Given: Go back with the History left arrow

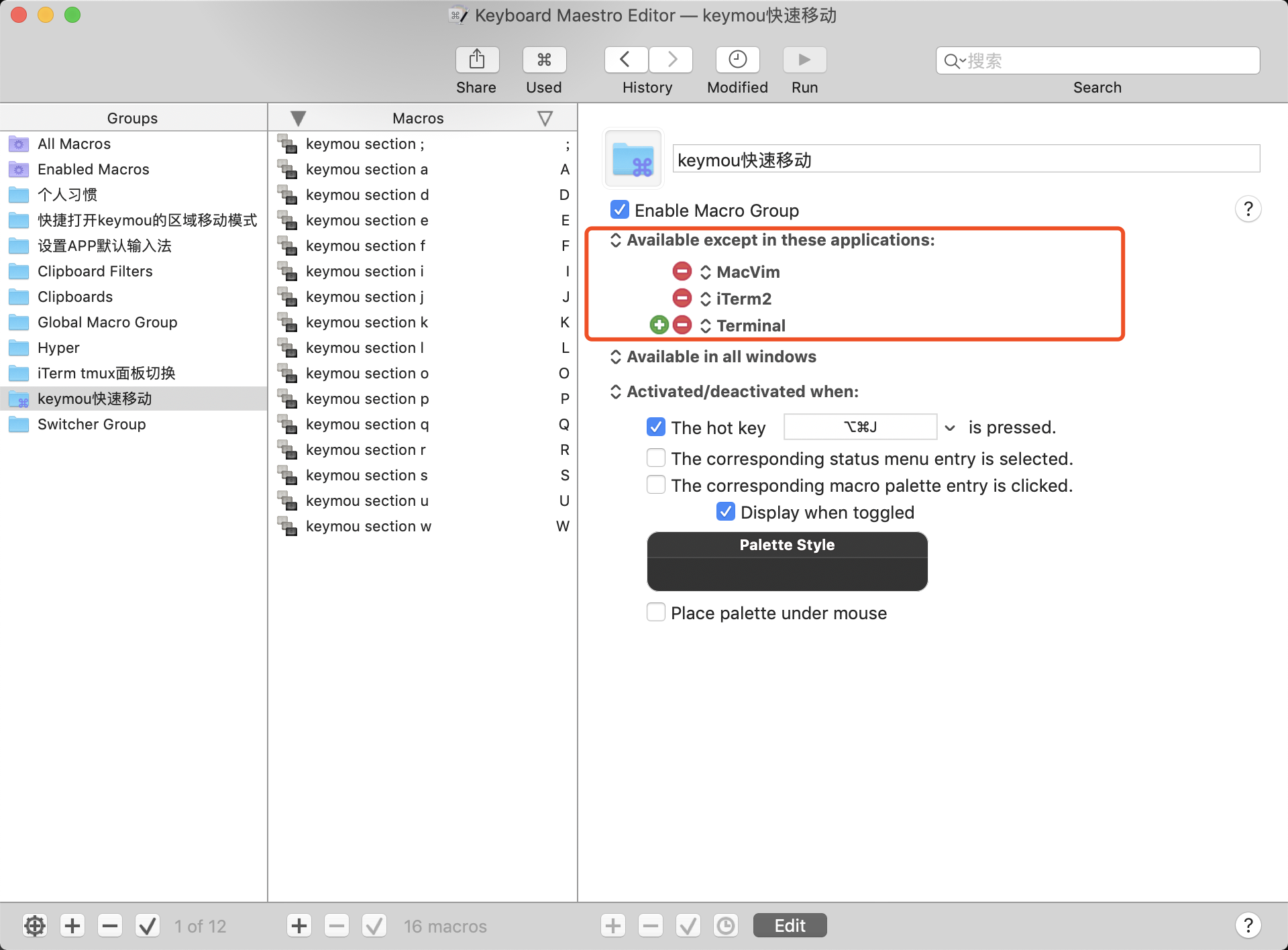Looking at the screenshot, I should tap(625, 60).
